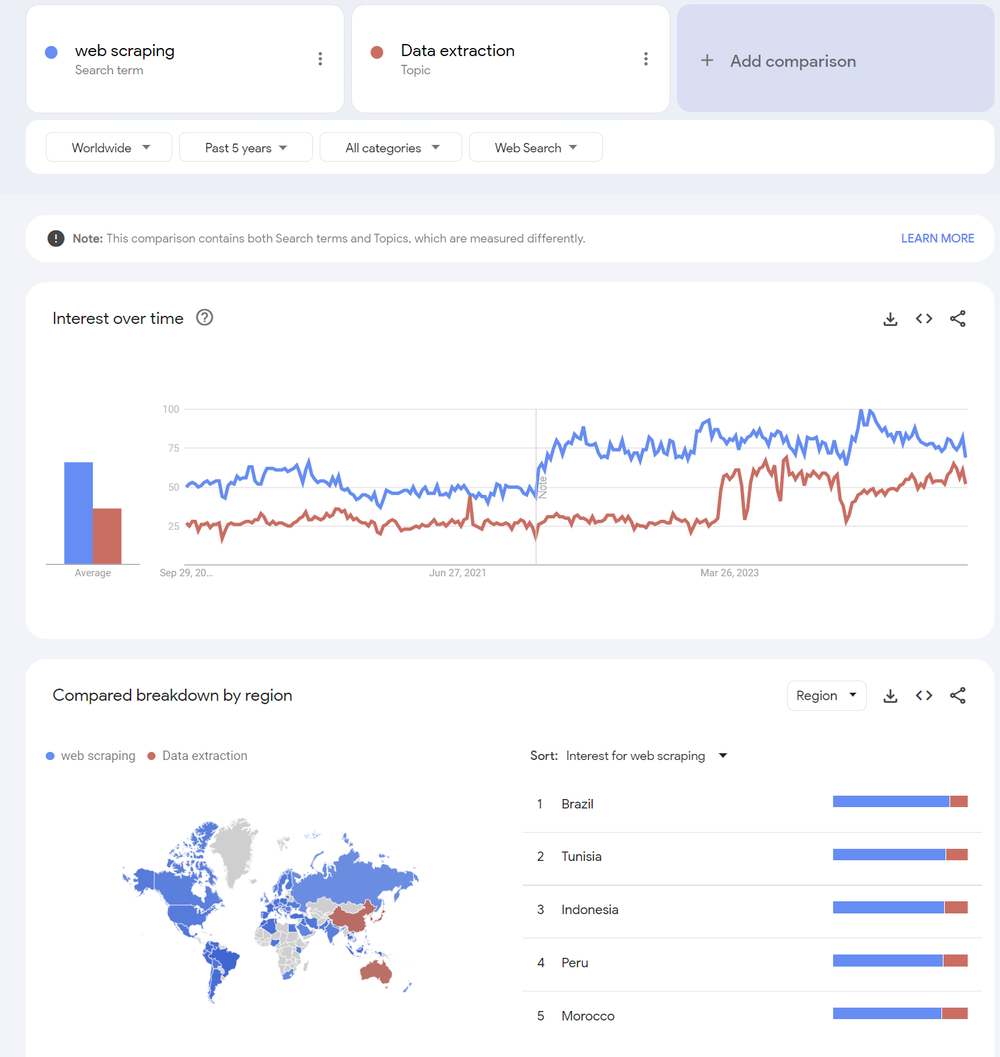Download the region breakdown data

click(x=890, y=695)
